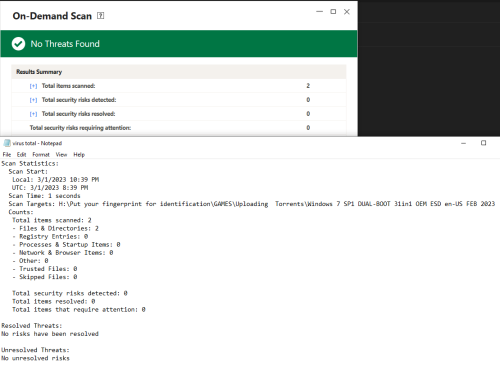
Task: Click the Notepad icon in the title bar
Action: click(x=7, y=143)
